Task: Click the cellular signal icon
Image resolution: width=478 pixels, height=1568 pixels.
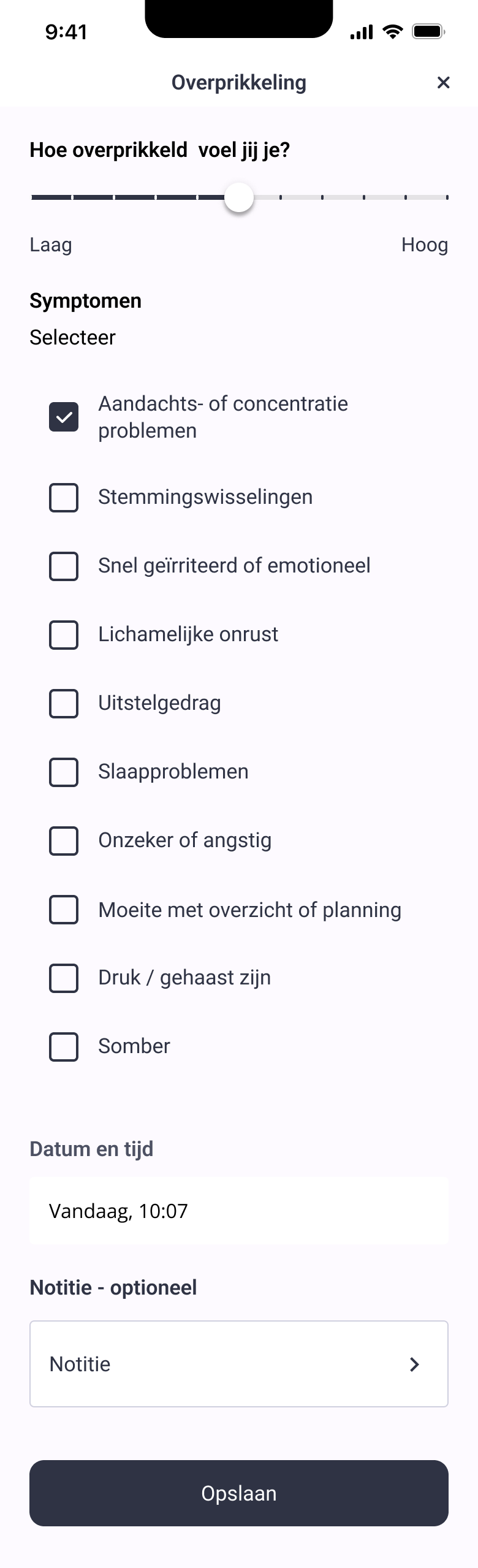Action: tap(361, 32)
